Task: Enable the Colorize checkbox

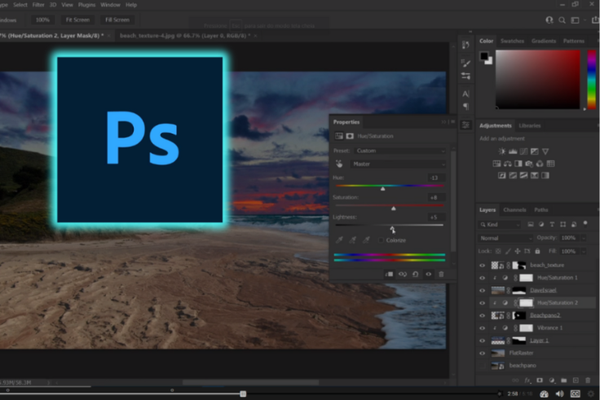Action: [381, 240]
